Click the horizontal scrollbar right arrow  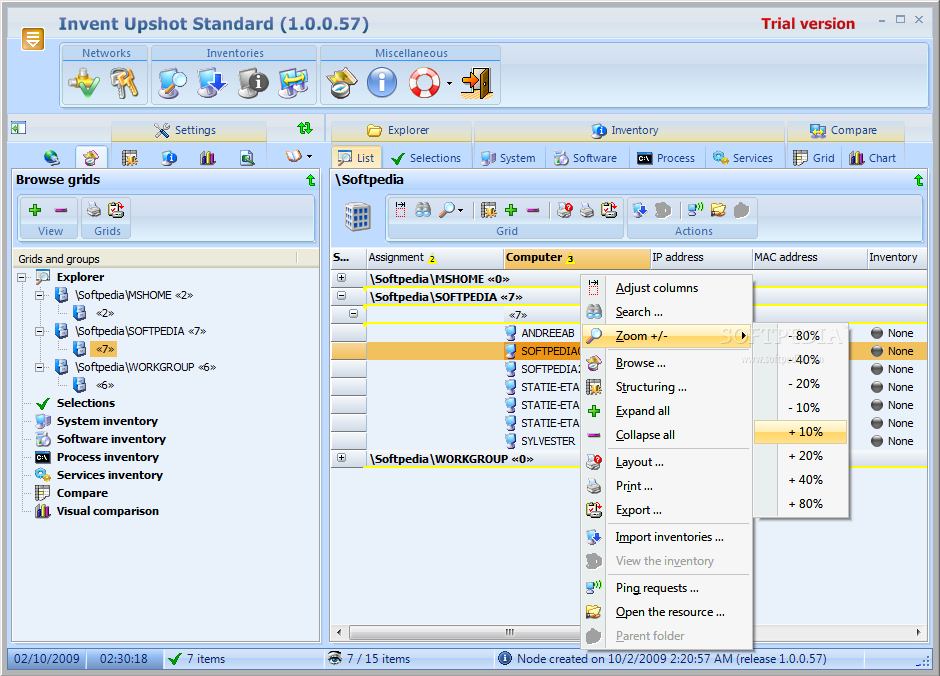918,632
